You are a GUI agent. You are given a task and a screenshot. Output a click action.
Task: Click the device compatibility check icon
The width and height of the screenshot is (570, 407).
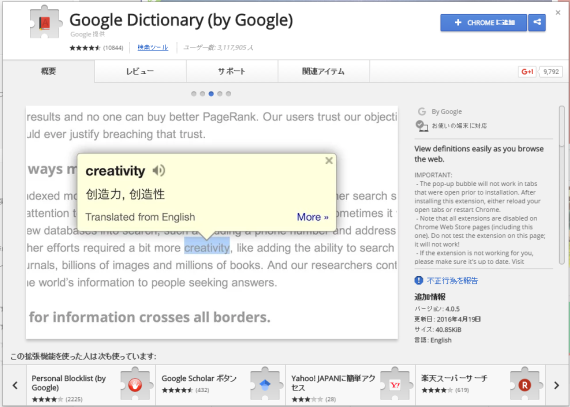pos(422,126)
